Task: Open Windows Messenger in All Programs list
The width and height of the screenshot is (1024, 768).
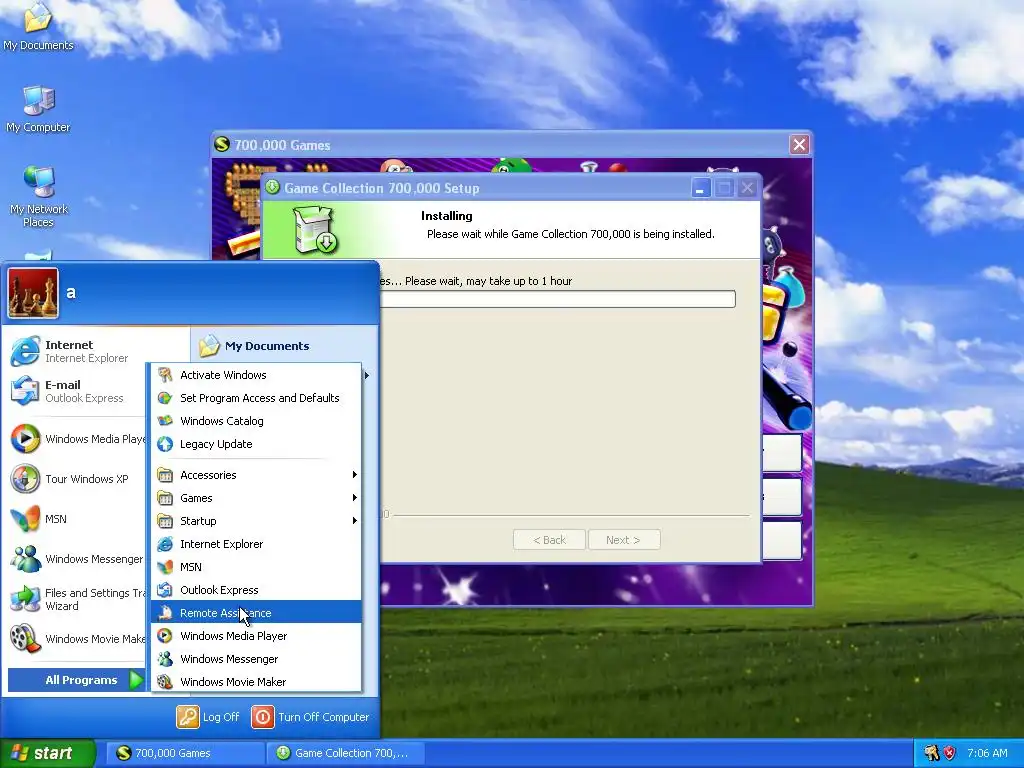Action: coord(256,659)
